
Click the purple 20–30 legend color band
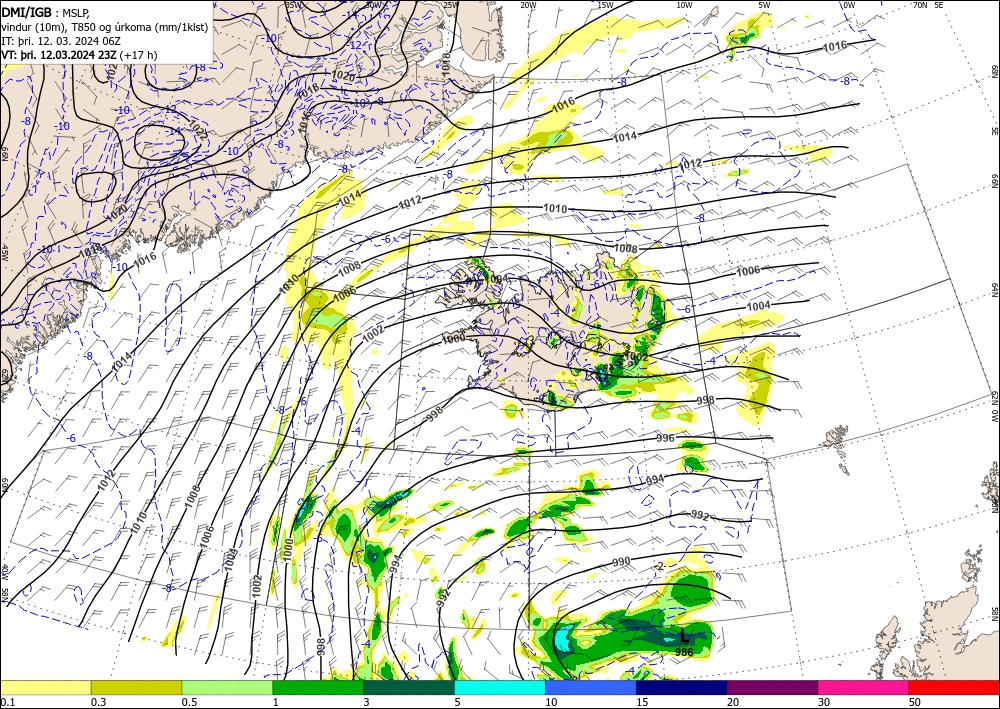click(x=772, y=687)
